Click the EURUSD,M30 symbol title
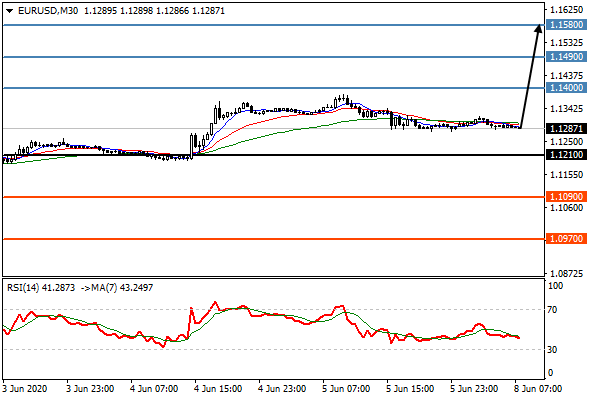This screenshot has height=400, width=590. 48,11
